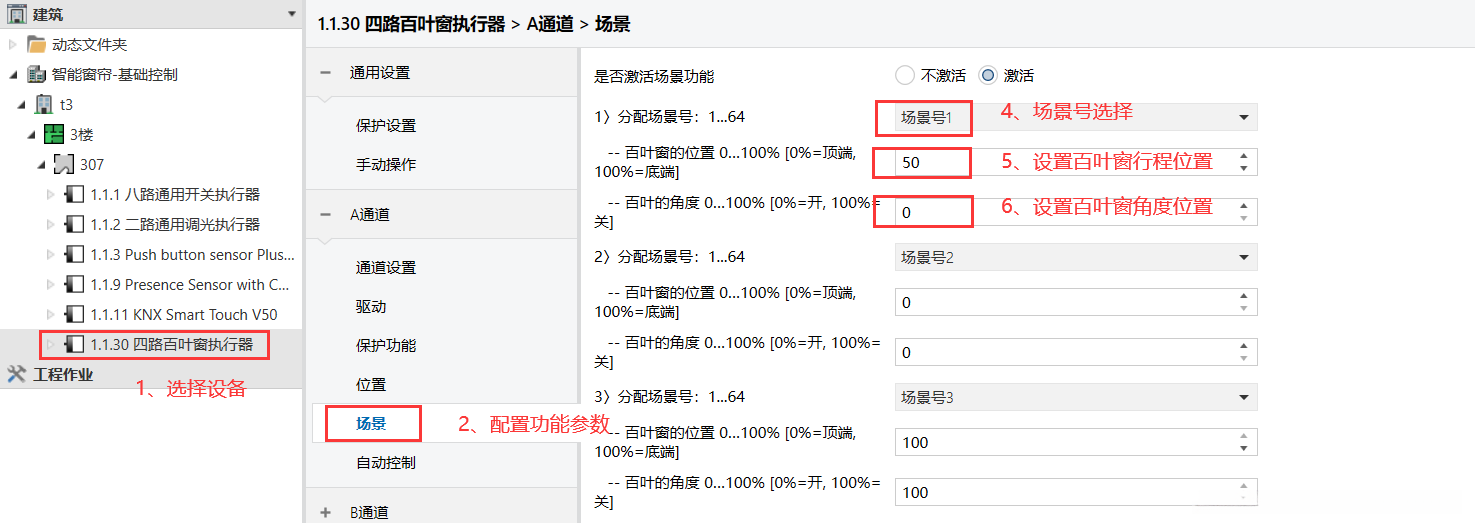Expand the B通道 section

[x=325, y=512]
